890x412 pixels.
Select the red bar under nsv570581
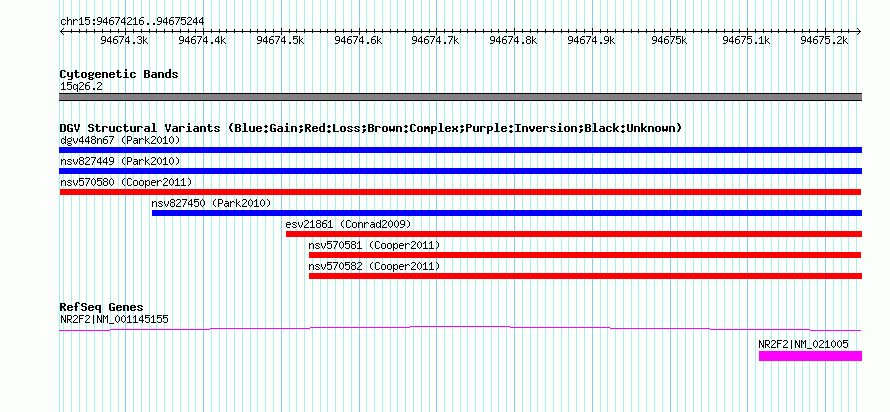pyautogui.click(x=585, y=255)
